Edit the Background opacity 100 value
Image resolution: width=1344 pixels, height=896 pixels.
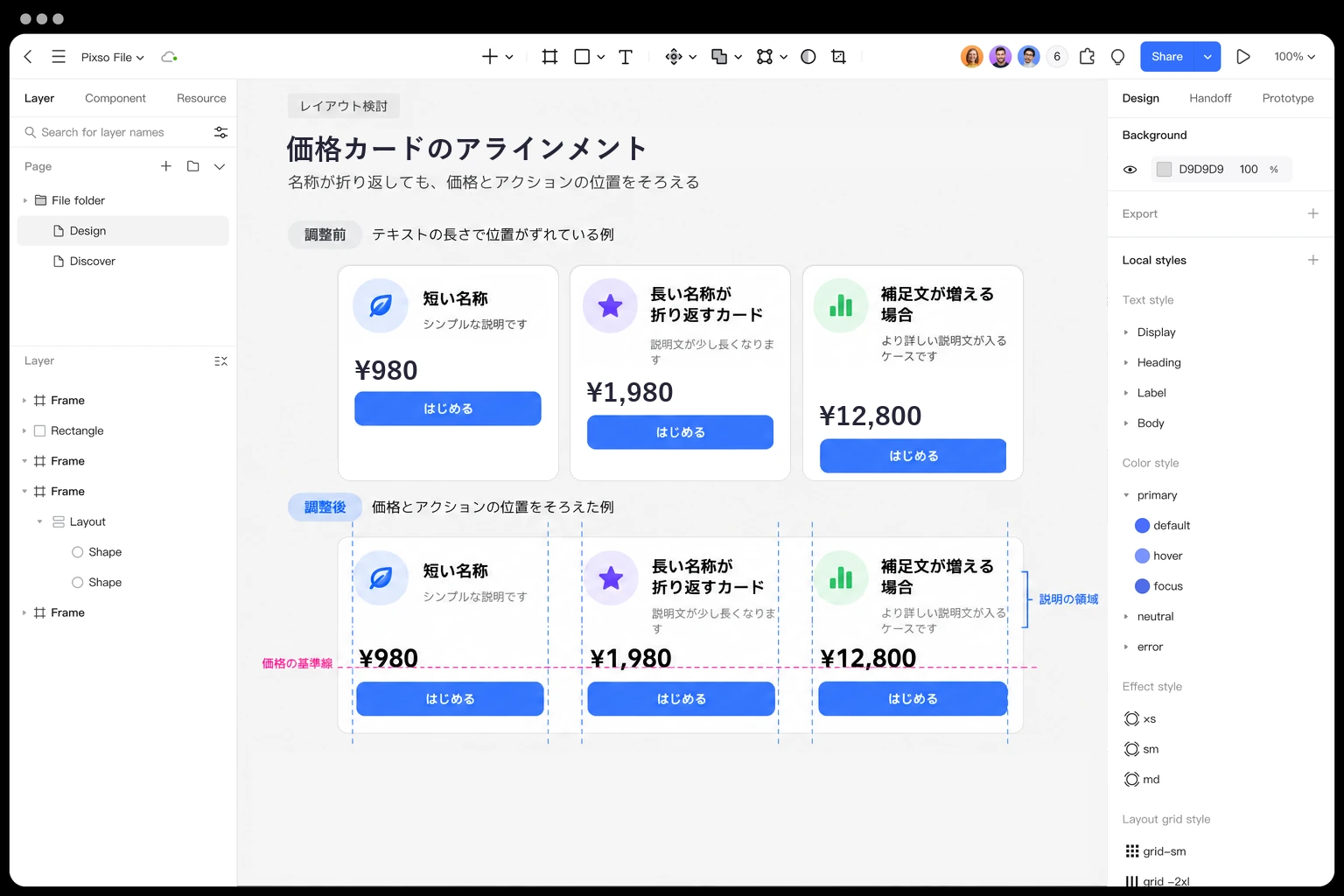1249,170
